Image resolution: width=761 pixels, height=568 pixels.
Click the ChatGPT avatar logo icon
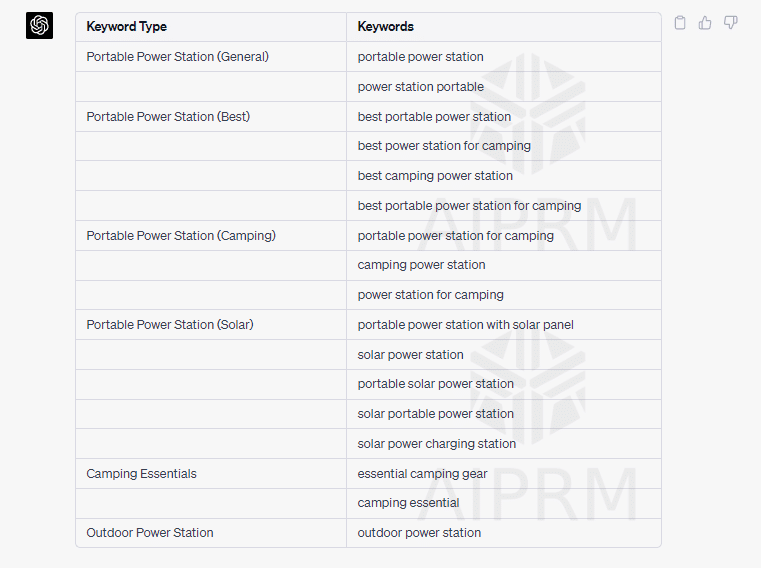pyautogui.click(x=39, y=26)
